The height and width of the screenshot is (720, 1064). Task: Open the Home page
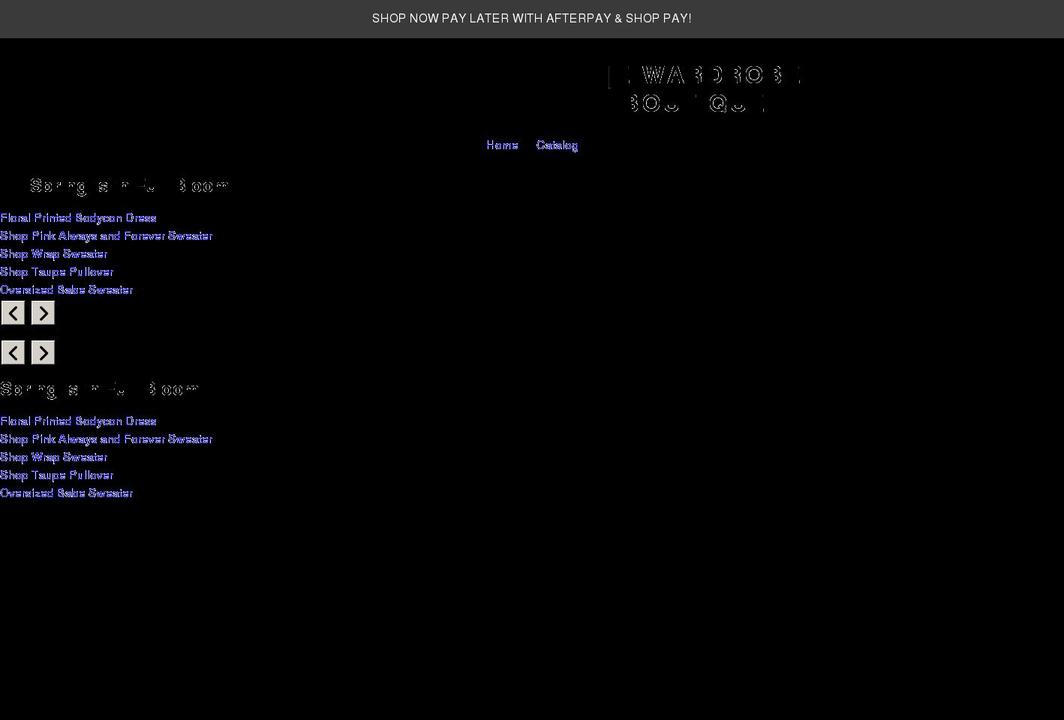click(x=502, y=145)
